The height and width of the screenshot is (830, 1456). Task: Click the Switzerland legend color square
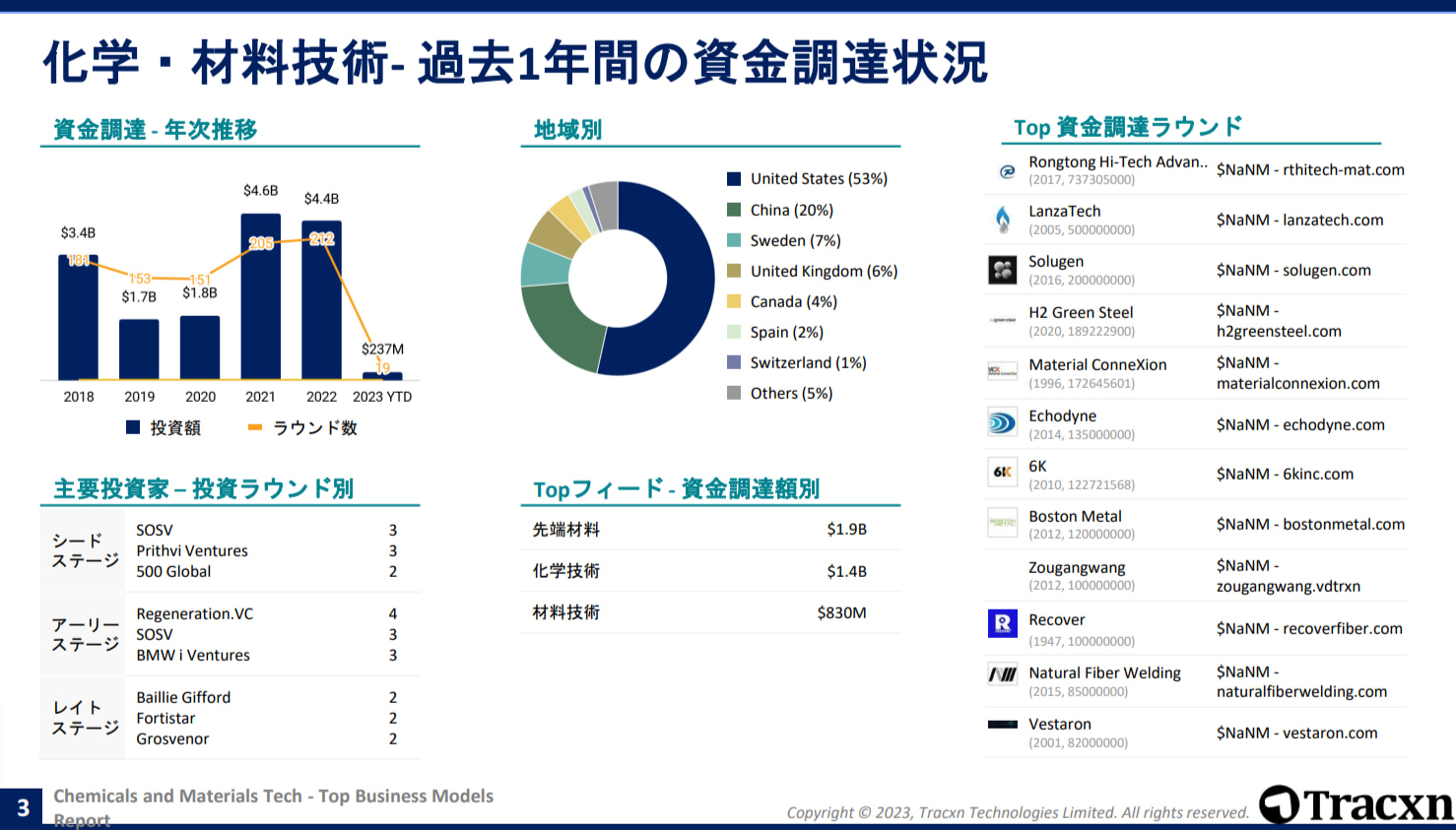pos(734,362)
